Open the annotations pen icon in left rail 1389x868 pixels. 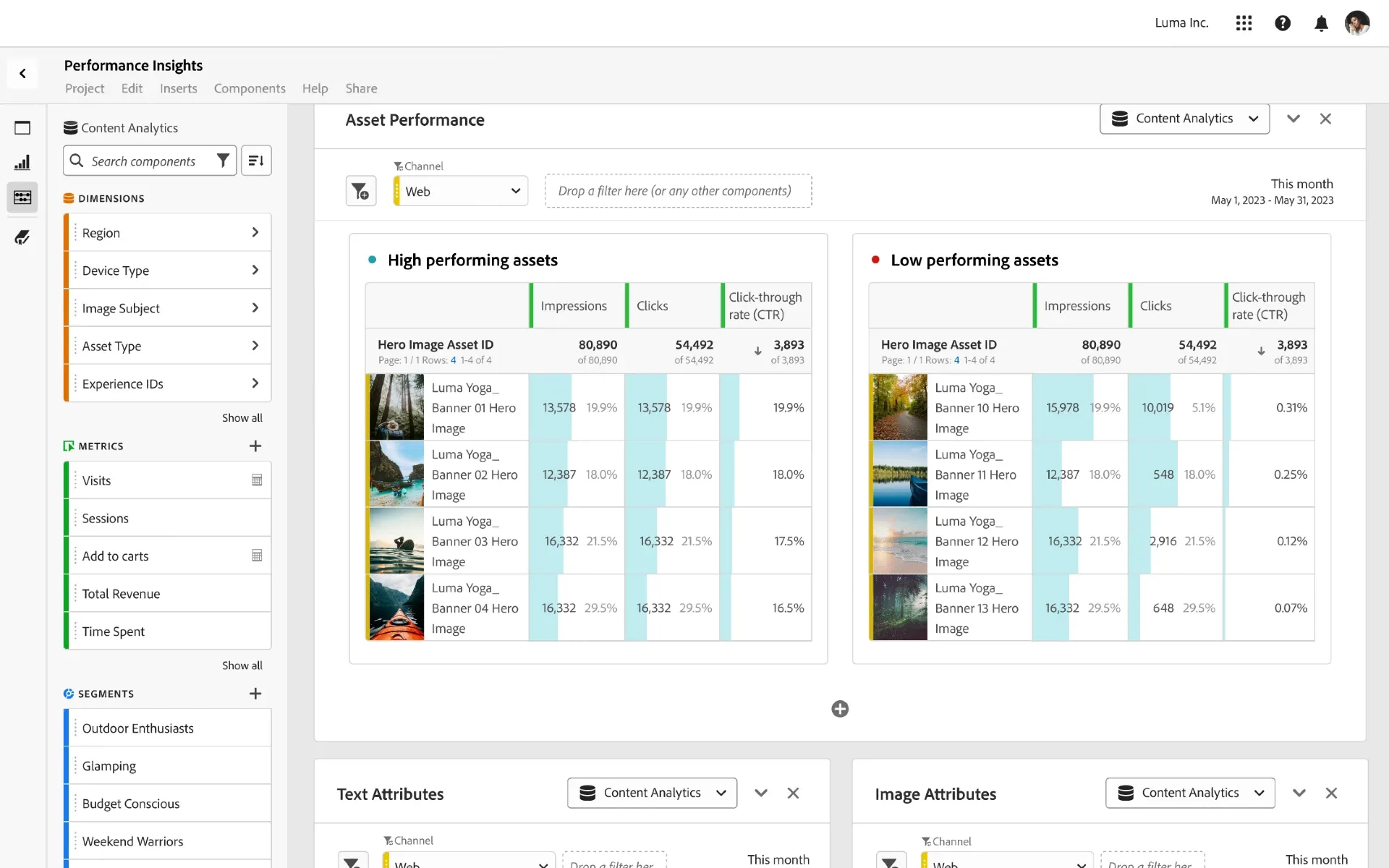[x=22, y=237]
